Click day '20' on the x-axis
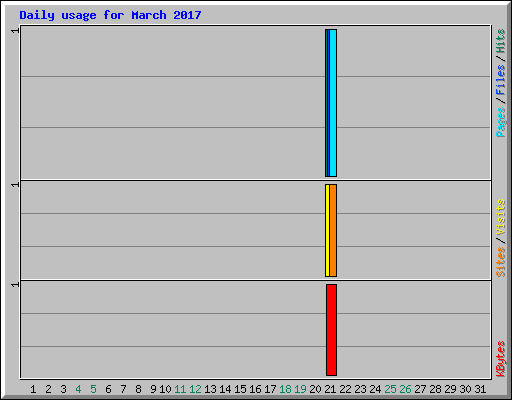512x400 pixels. pyautogui.click(x=315, y=389)
